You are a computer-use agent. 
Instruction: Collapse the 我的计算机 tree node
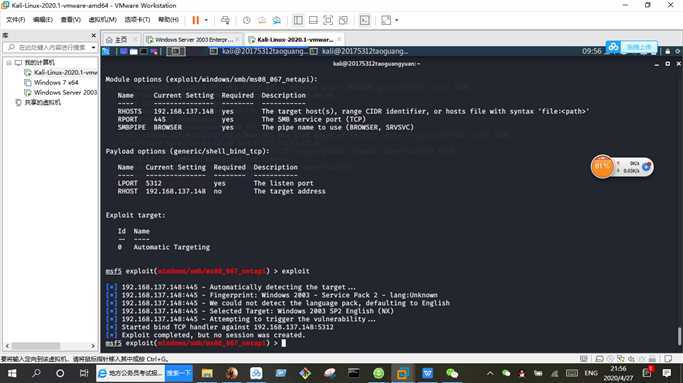click(x=9, y=62)
